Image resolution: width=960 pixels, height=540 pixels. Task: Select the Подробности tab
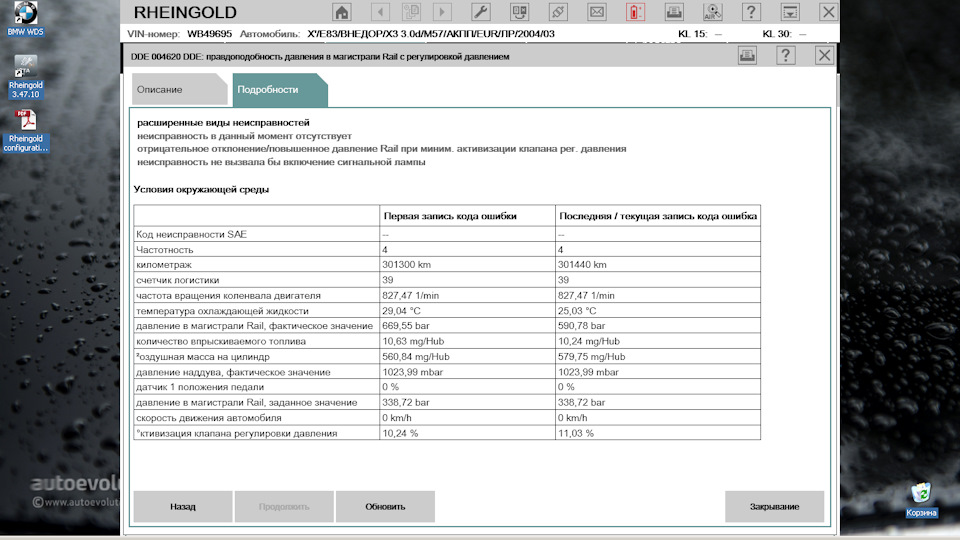(279, 89)
